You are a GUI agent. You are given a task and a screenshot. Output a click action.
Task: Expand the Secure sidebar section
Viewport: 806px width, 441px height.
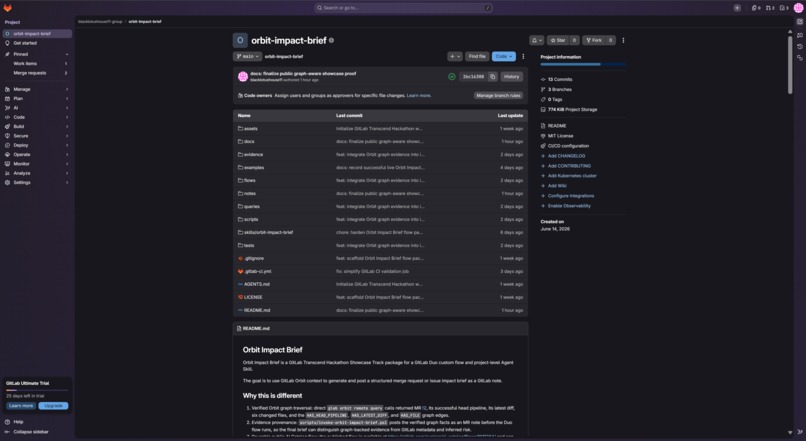[36, 136]
